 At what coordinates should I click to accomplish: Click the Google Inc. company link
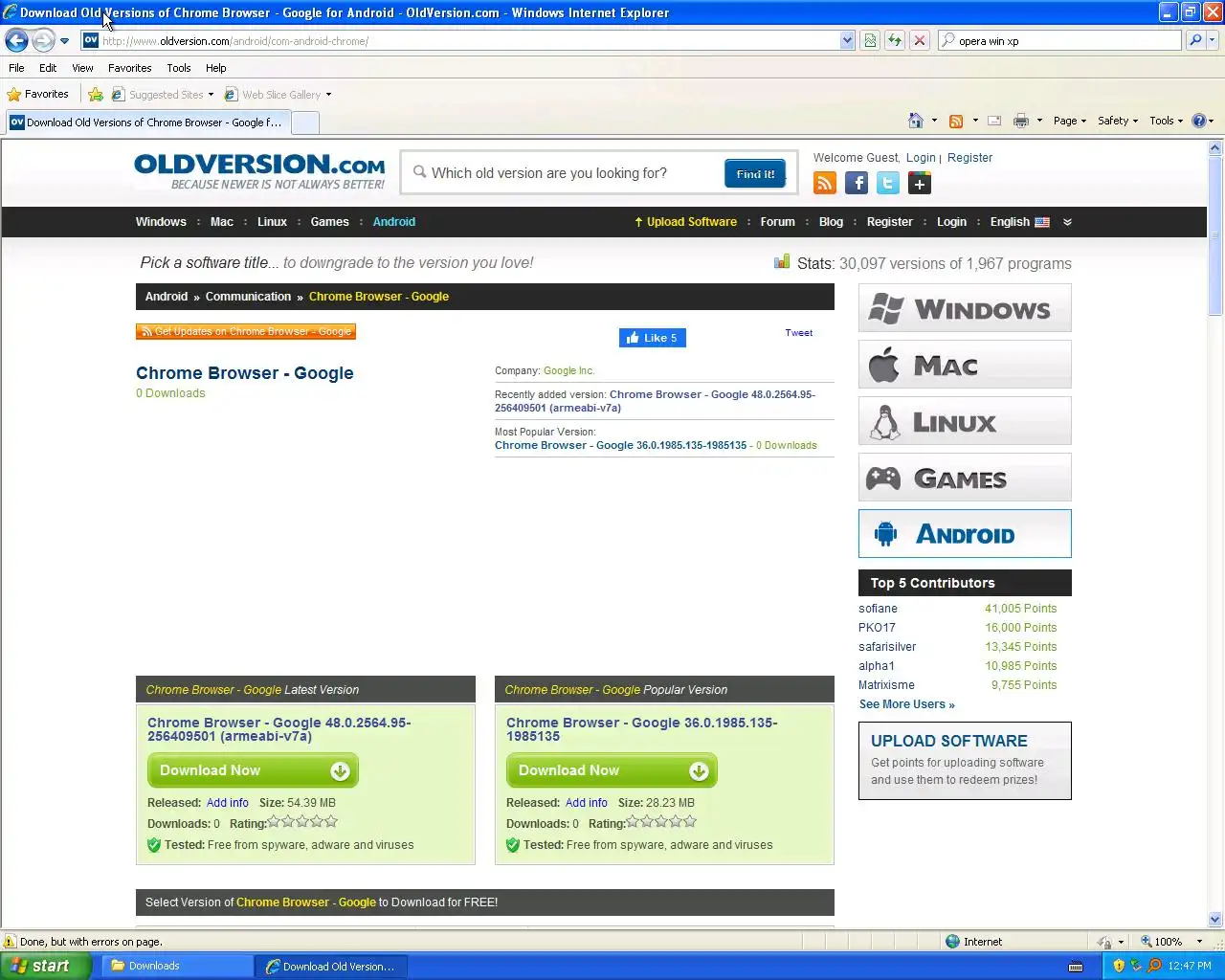coord(568,370)
